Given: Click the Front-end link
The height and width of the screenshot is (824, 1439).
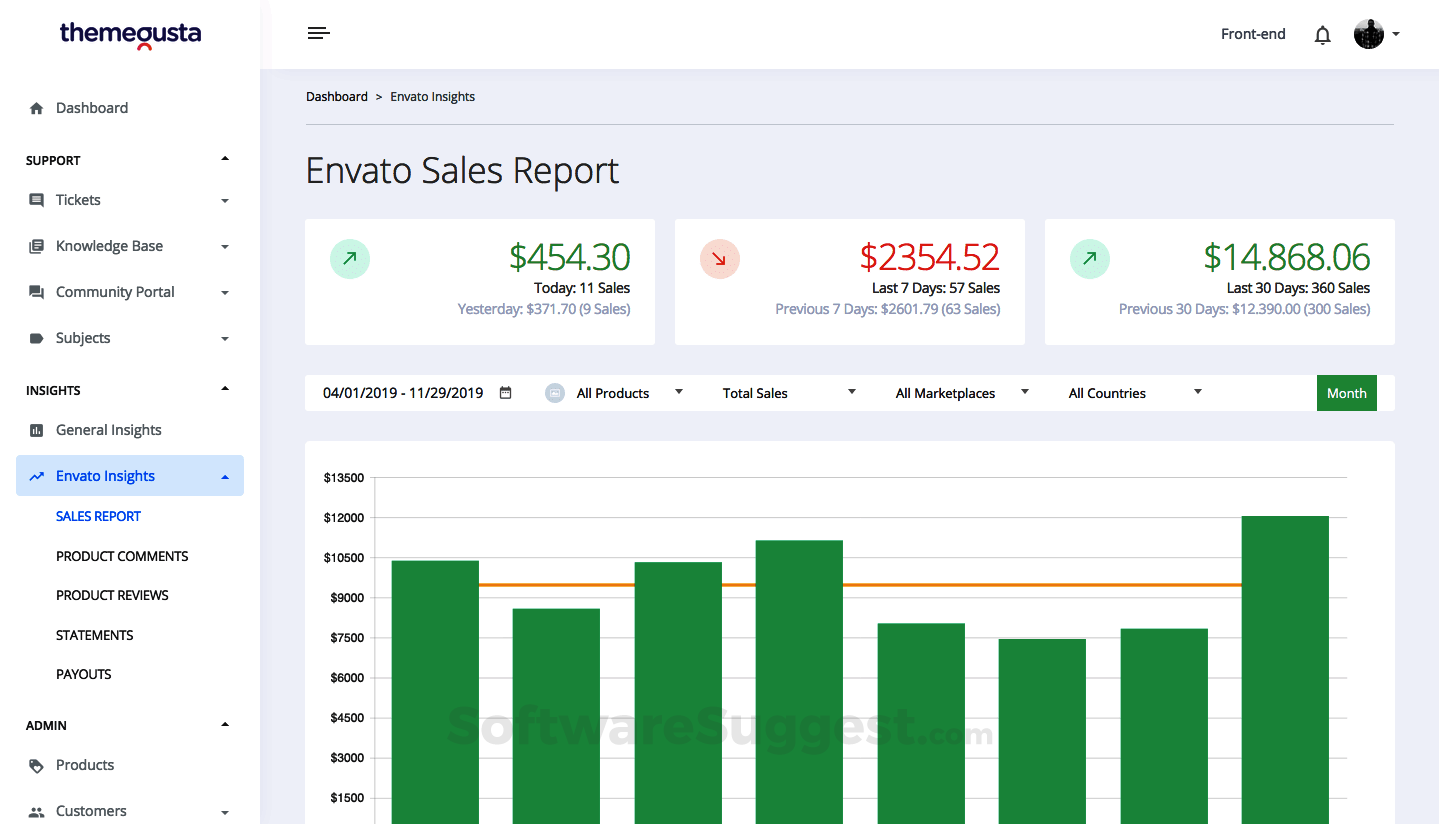Looking at the screenshot, I should (x=1253, y=34).
